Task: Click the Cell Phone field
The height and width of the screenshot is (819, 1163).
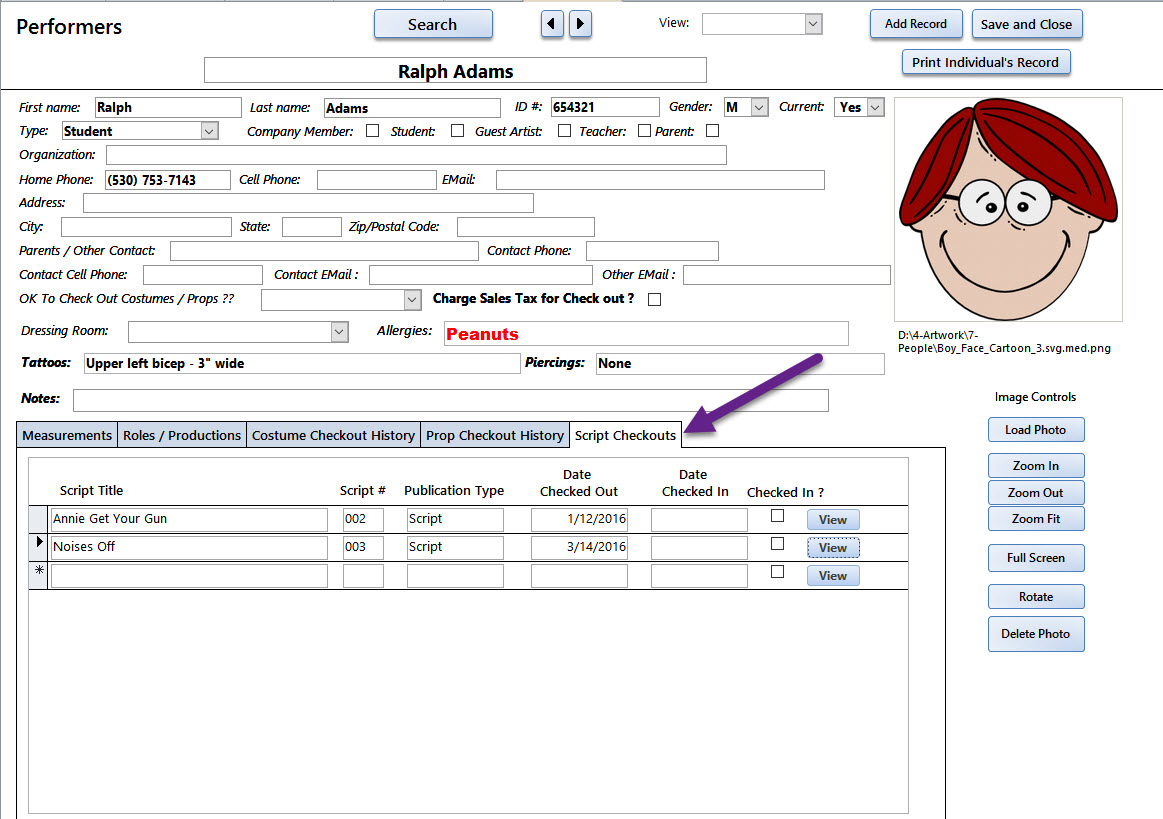Action: 377,180
